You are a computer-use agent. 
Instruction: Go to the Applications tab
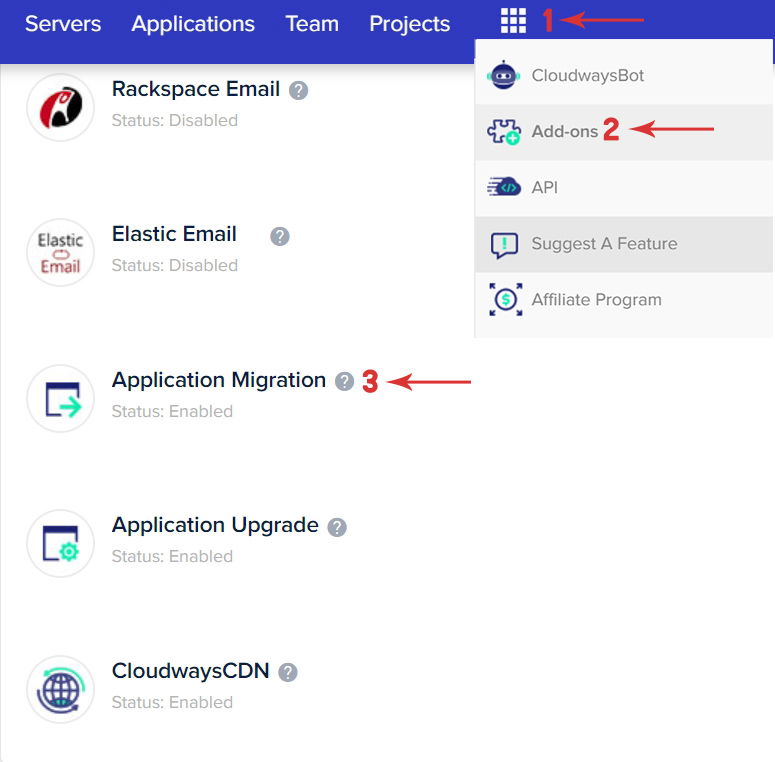click(193, 24)
